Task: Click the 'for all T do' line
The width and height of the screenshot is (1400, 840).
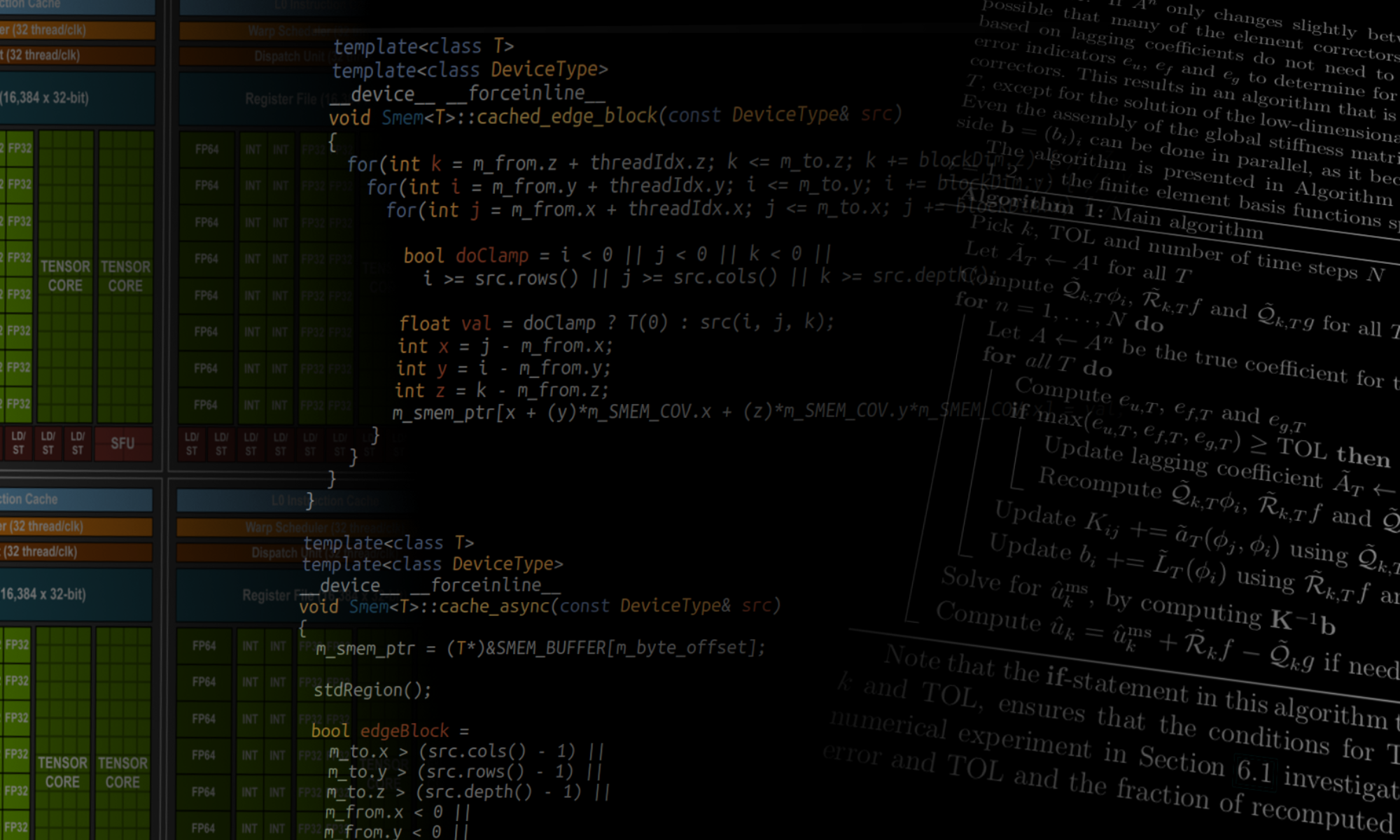Action: pos(1047,363)
